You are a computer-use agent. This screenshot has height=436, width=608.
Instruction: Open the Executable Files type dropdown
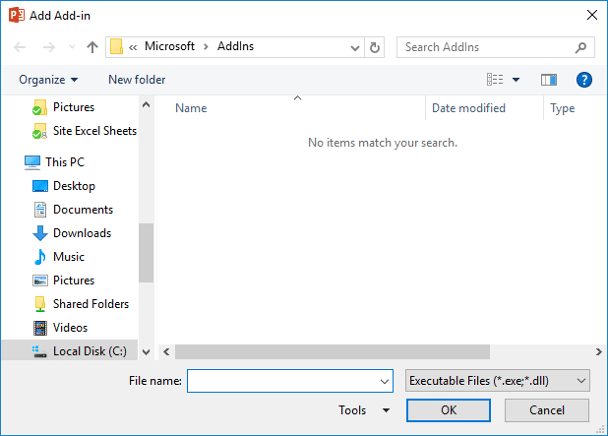tap(497, 381)
